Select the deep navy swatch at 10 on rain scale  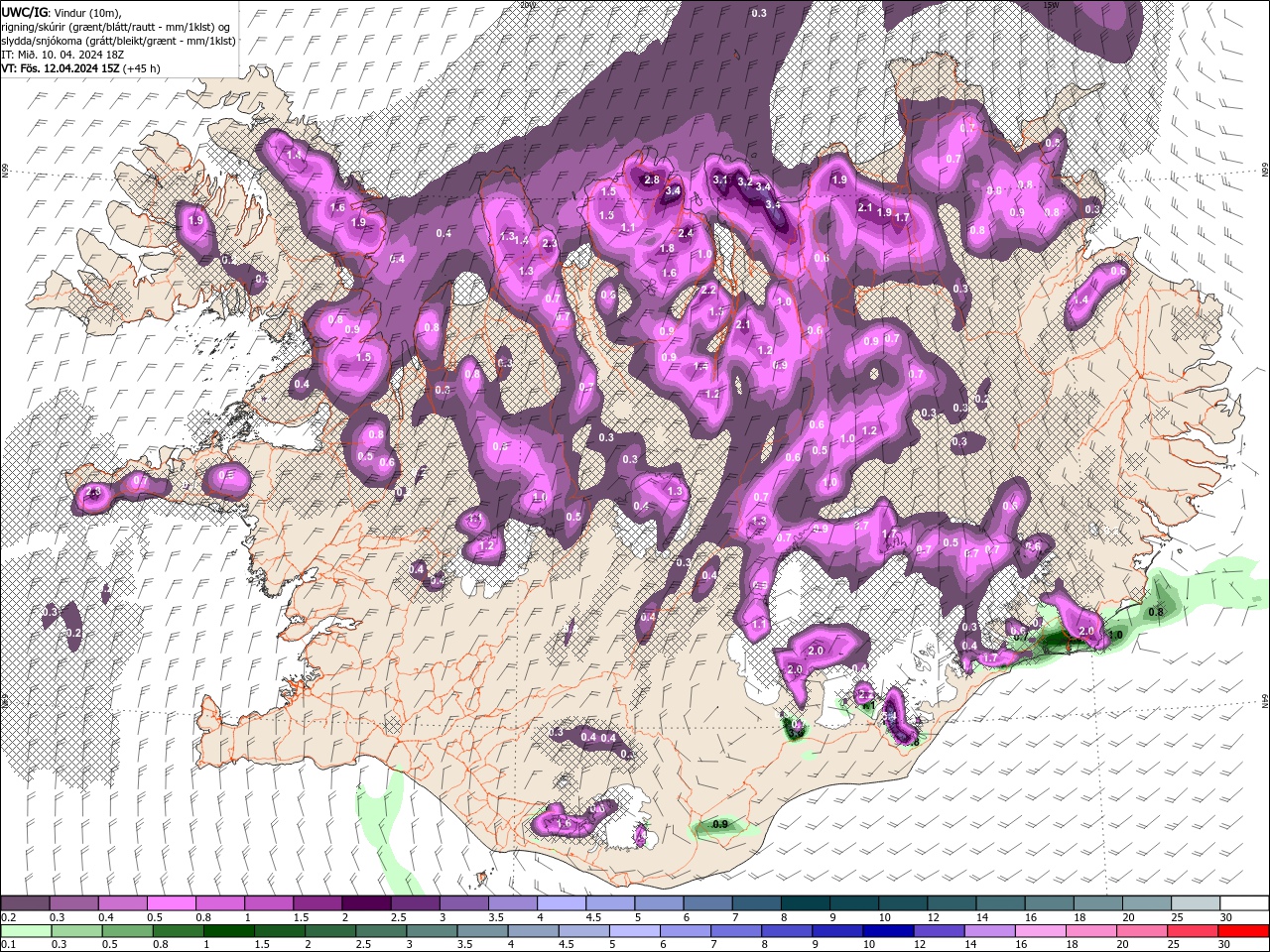889,931
